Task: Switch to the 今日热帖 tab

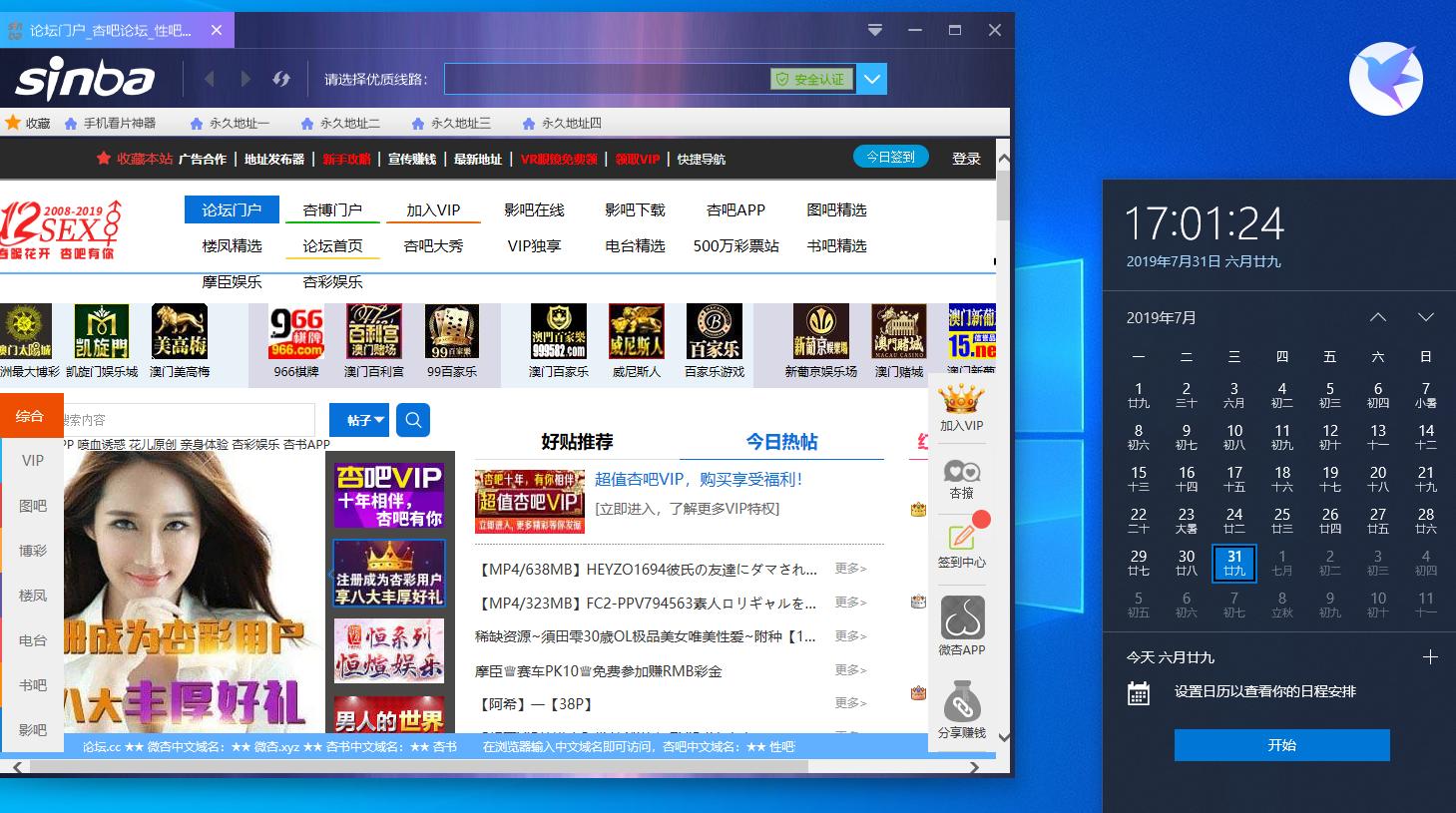Action: tap(782, 441)
